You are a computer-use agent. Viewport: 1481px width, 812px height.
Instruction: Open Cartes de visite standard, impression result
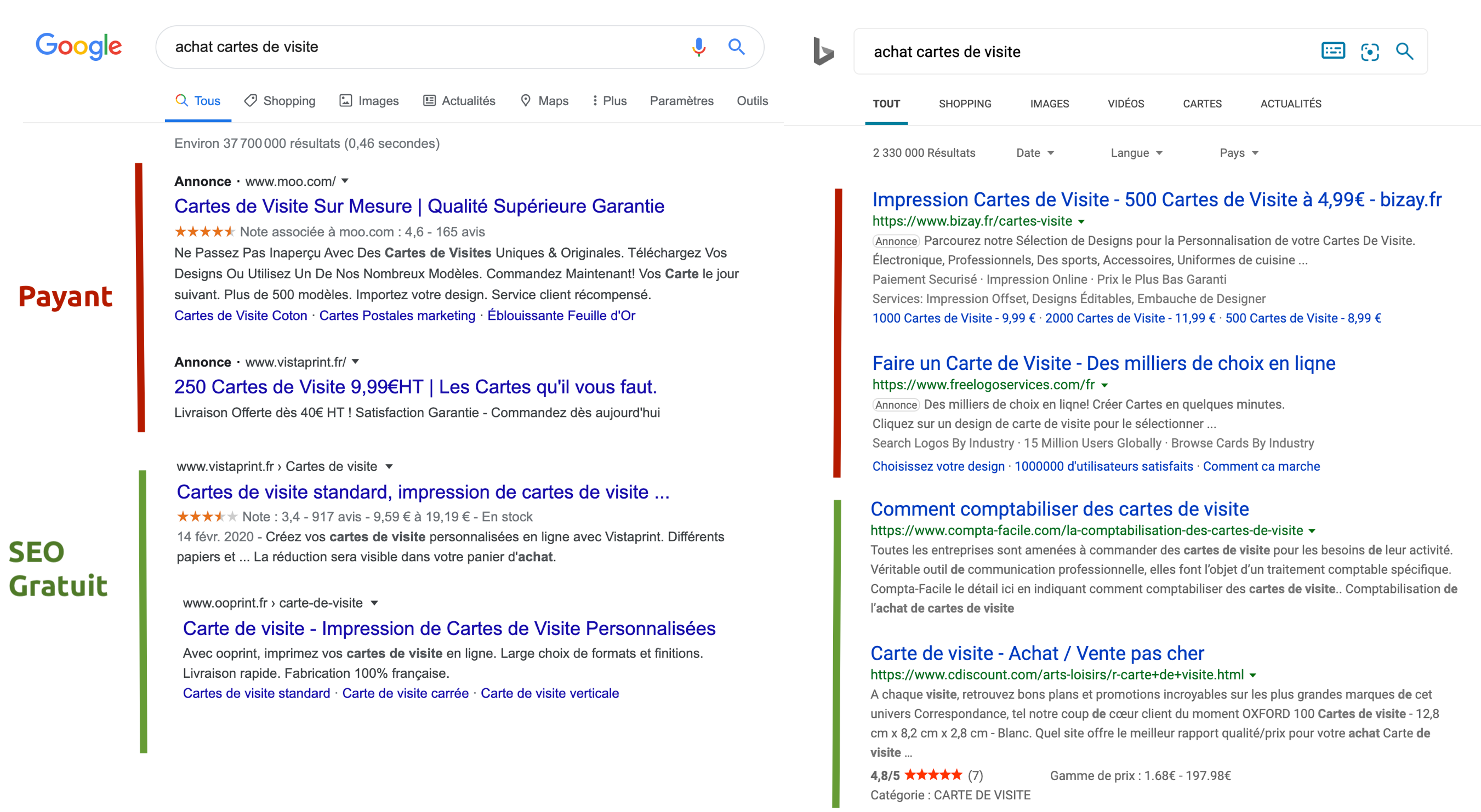click(x=423, y=492)
